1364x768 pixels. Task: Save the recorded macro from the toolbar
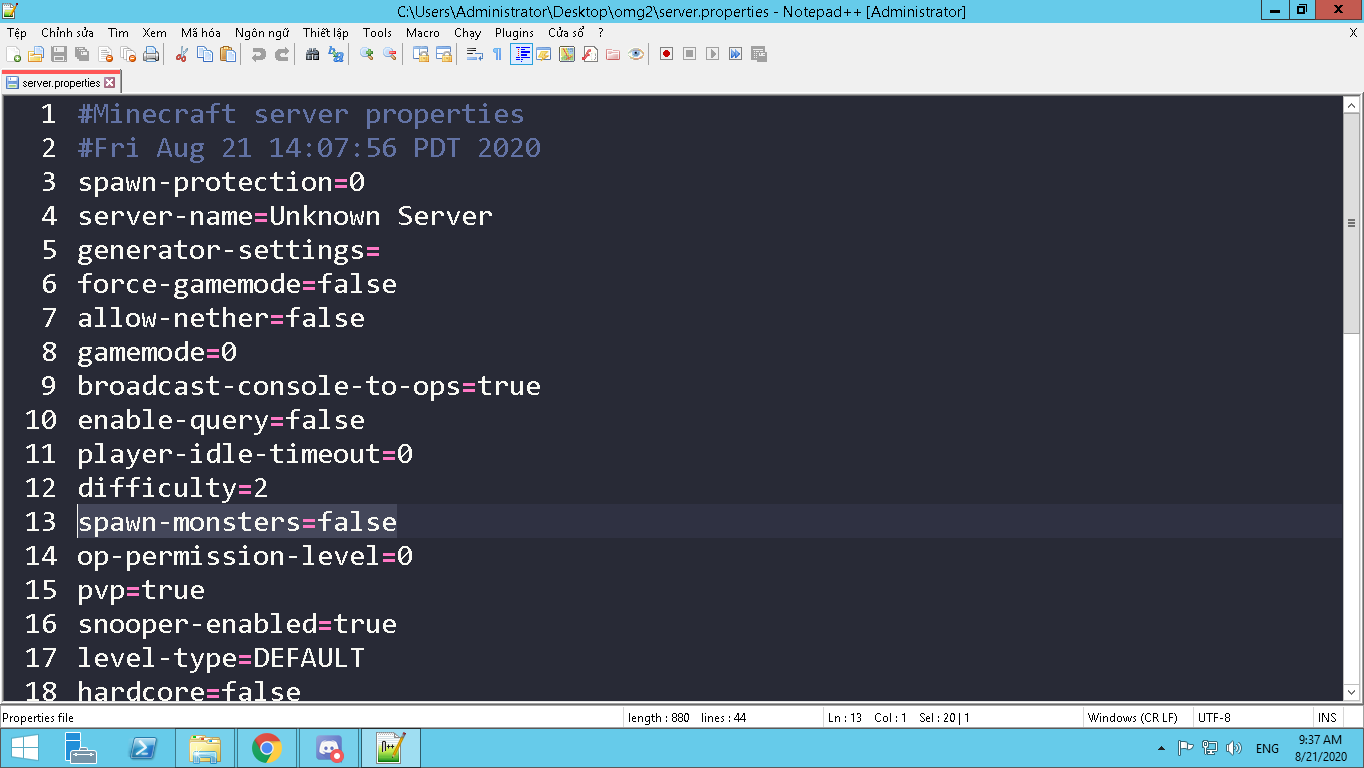point(759,54)
